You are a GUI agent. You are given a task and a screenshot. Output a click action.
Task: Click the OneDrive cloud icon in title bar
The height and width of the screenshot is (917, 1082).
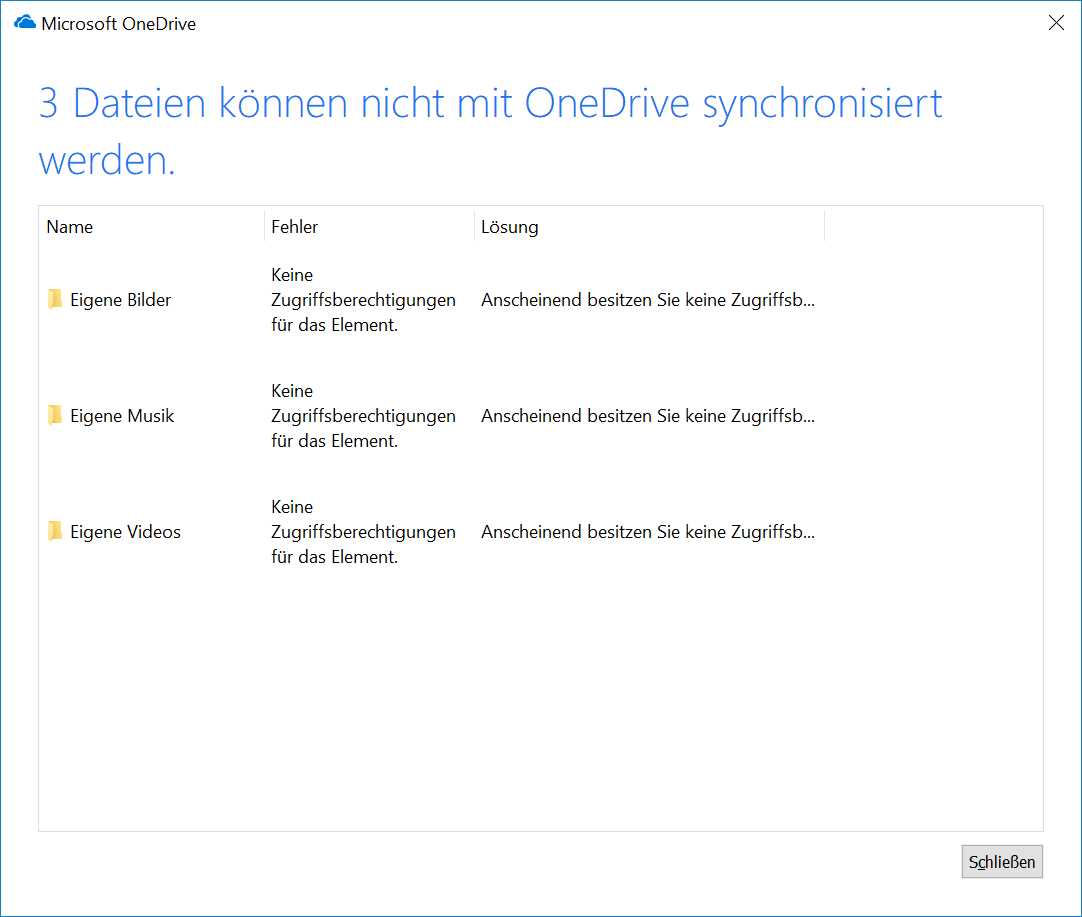(x=25, y=23)
